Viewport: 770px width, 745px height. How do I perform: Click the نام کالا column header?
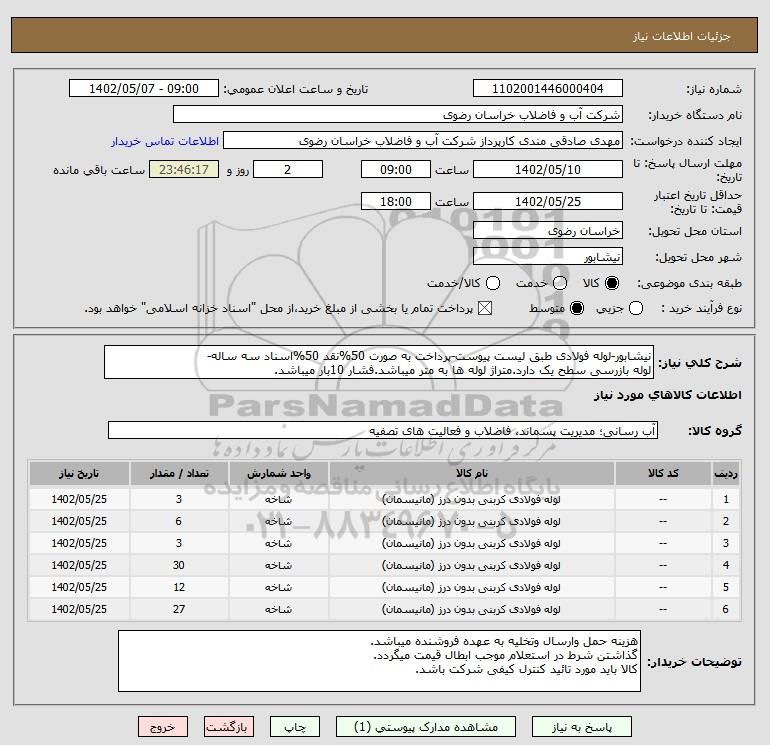pos(471,473)
